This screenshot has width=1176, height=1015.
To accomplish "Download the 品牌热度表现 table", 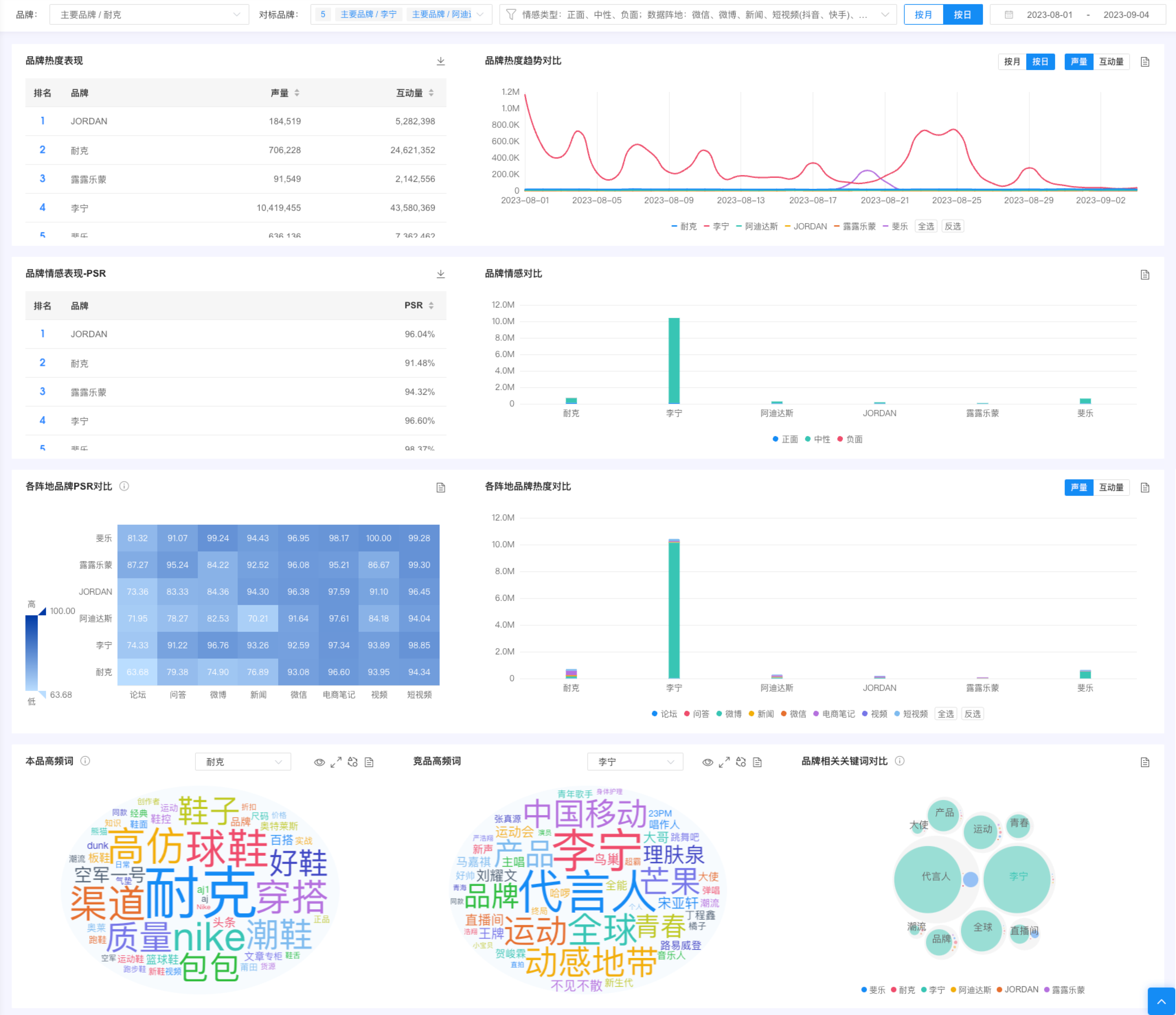I will coord(440,61).
